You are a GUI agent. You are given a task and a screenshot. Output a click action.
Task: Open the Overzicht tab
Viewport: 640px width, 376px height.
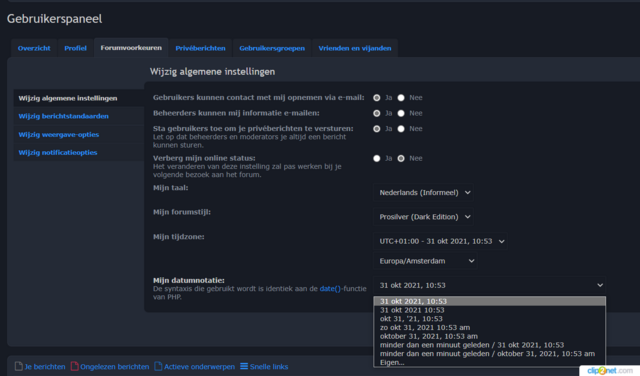click(x=34, y=48)
